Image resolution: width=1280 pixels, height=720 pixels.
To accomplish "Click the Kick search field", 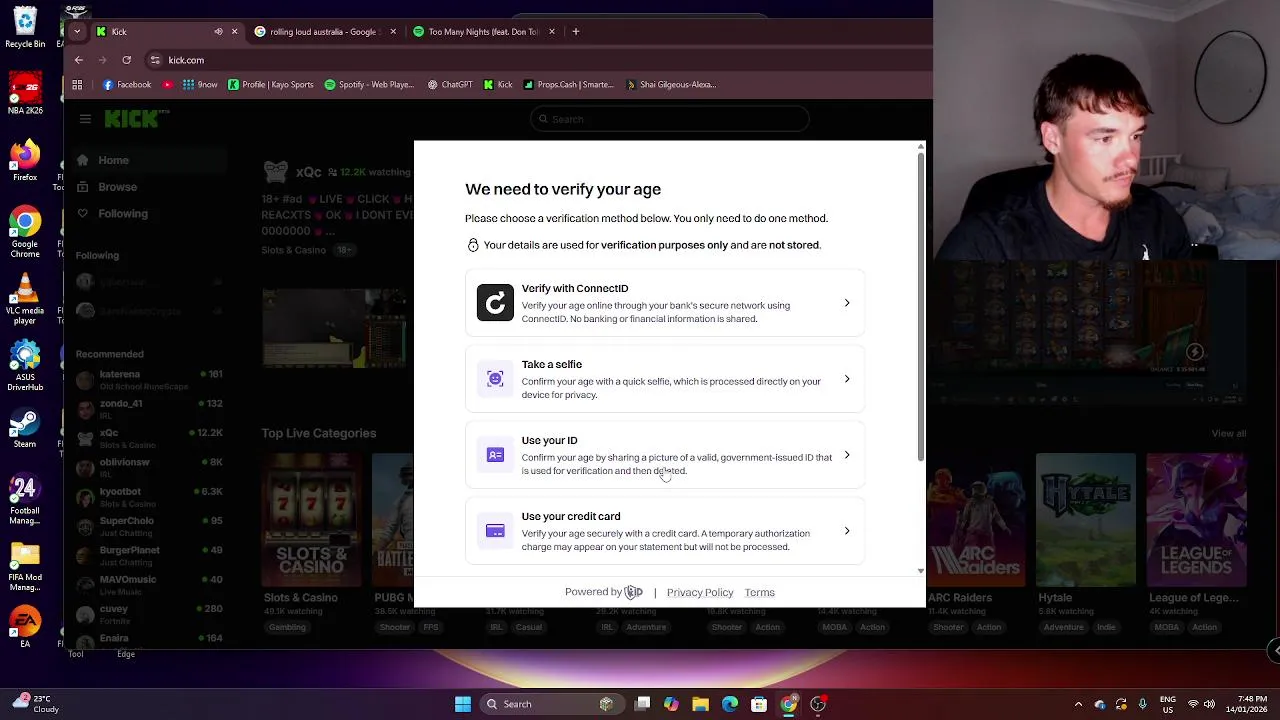I will click(669, 119).
